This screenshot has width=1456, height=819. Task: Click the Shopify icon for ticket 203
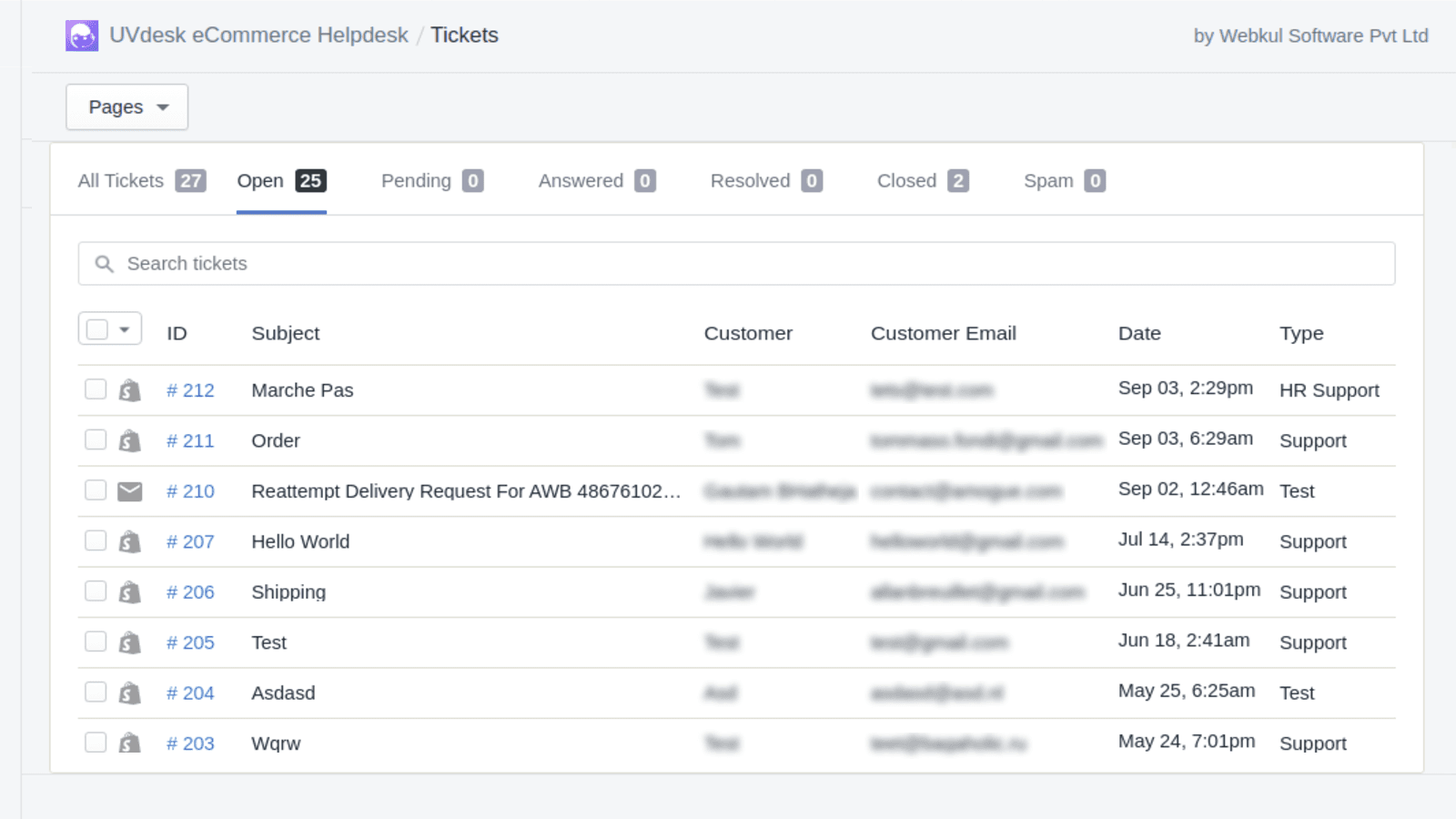pyautogui.click(x=129, y=742)
